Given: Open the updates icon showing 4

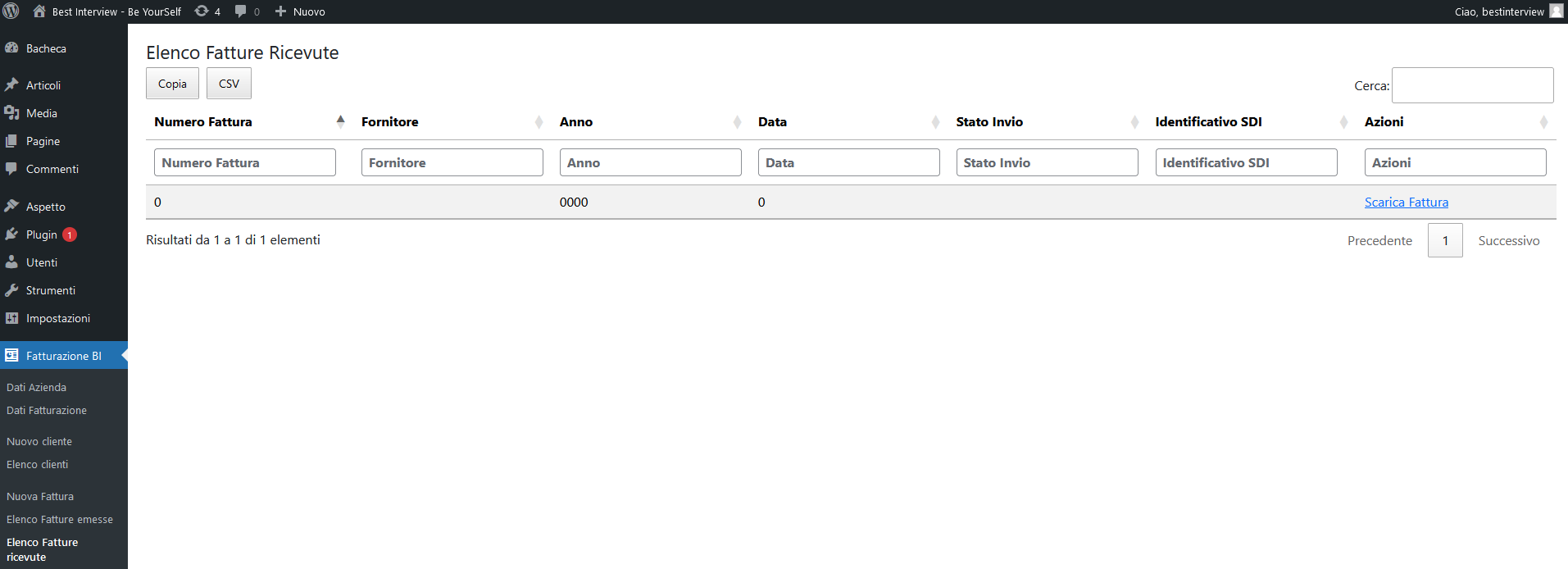Looking at the screenshot, I should (202, 11).
